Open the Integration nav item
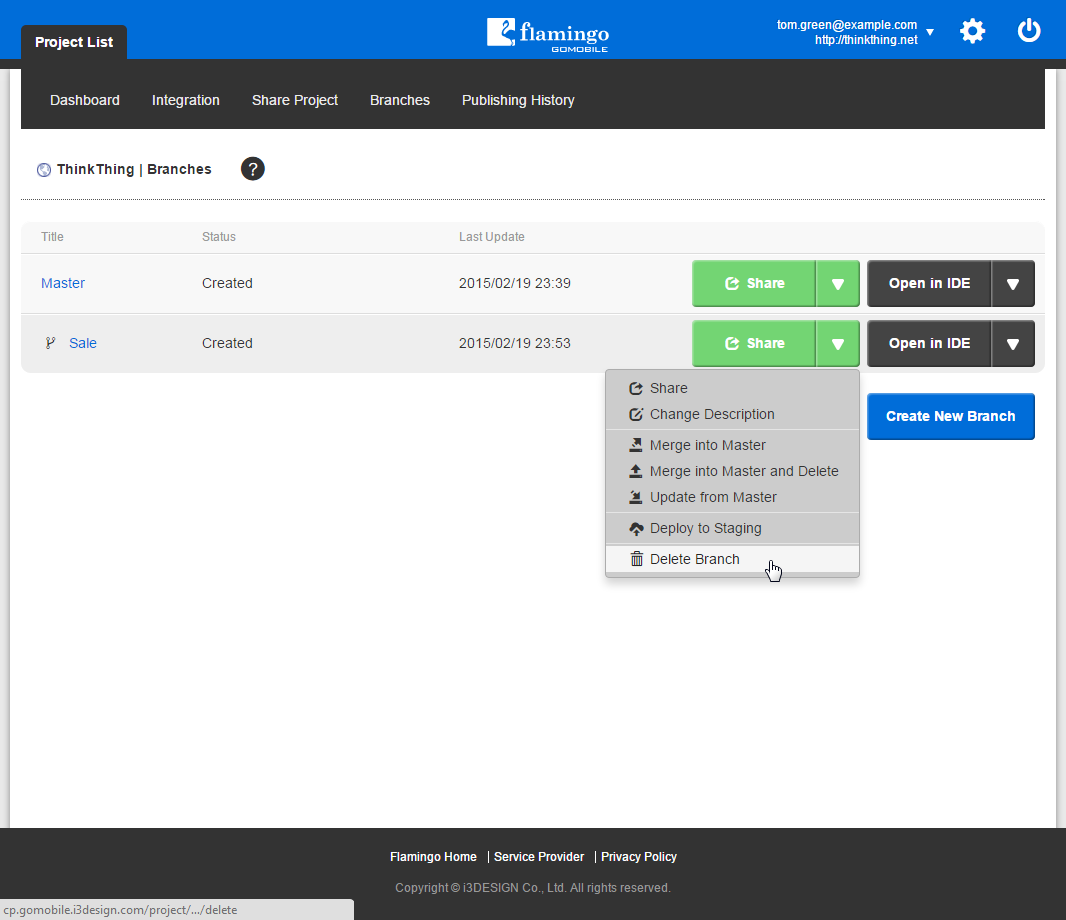 (186, 100)
